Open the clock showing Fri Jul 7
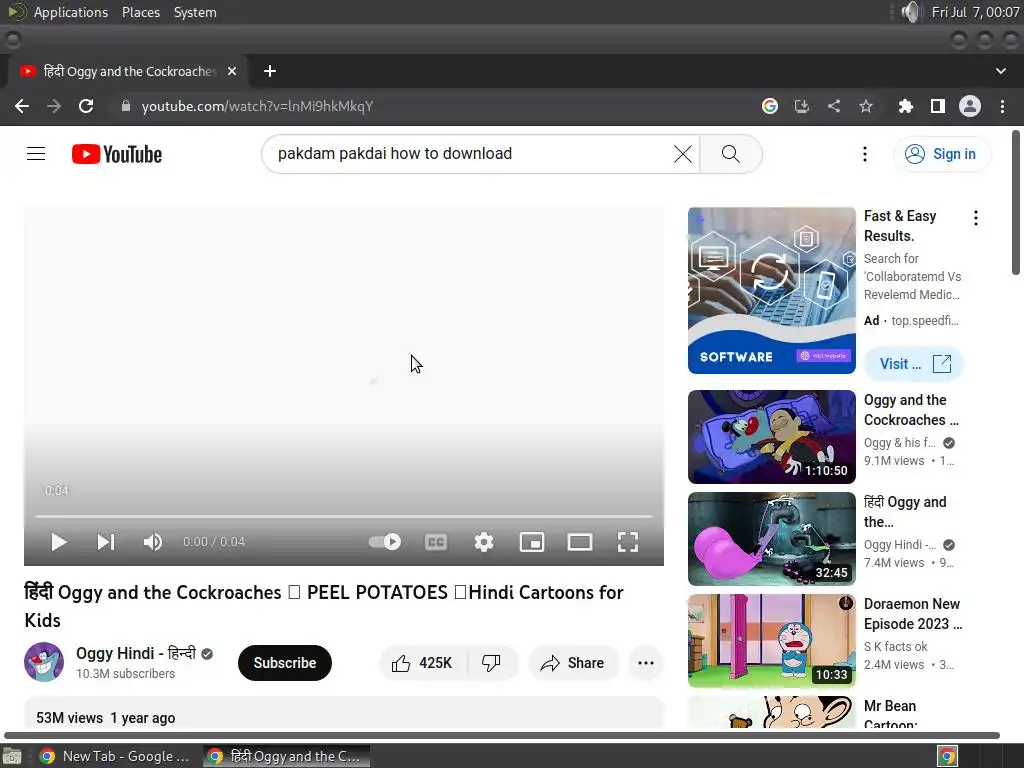Viewport: 1024px width, 768px height. click(x=975, y=12)
